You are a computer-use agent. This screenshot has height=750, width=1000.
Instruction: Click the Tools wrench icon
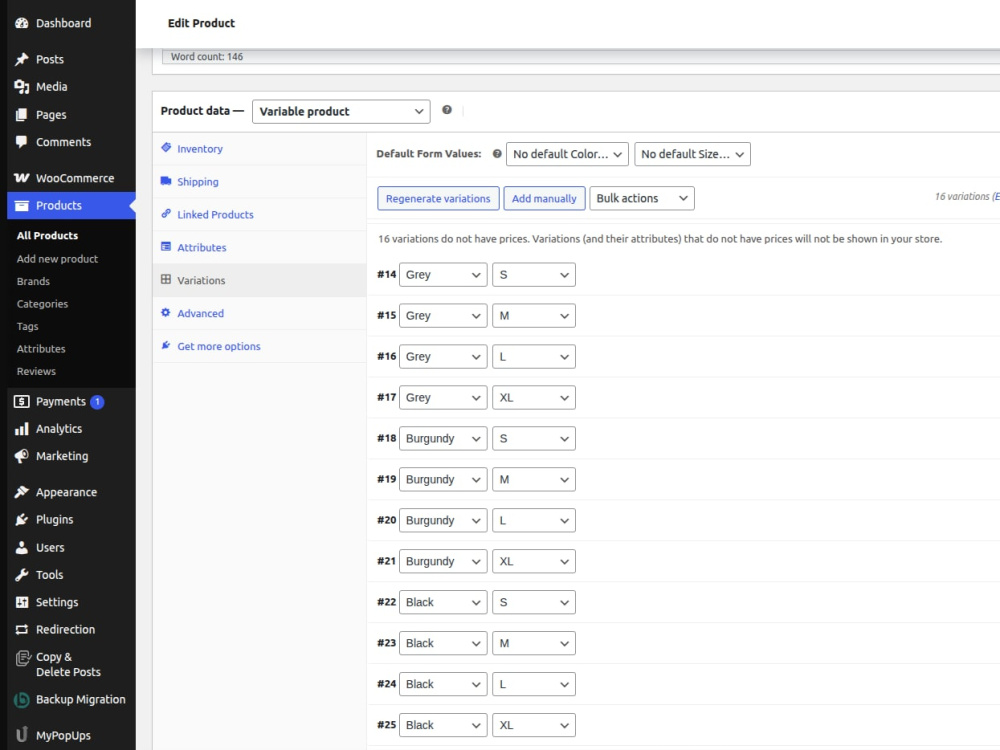(x=22, y=575)
